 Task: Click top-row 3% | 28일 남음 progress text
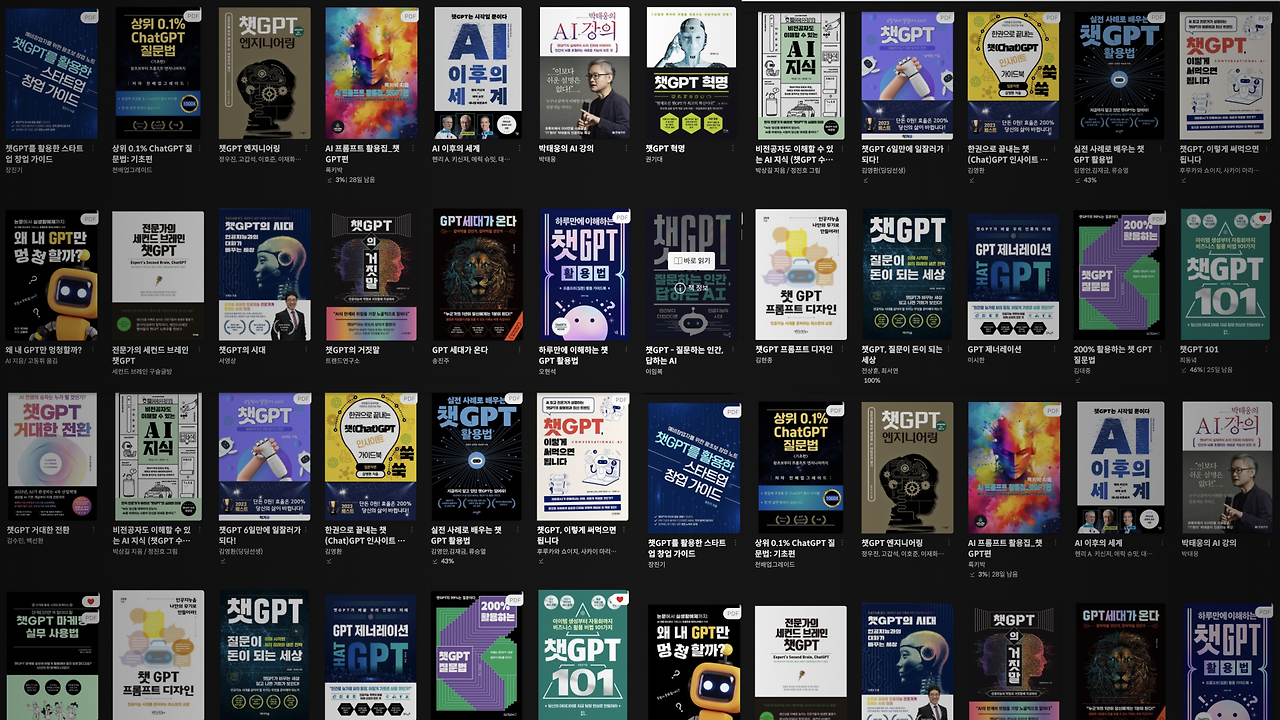pyautogui.click(x=355, y=180)
